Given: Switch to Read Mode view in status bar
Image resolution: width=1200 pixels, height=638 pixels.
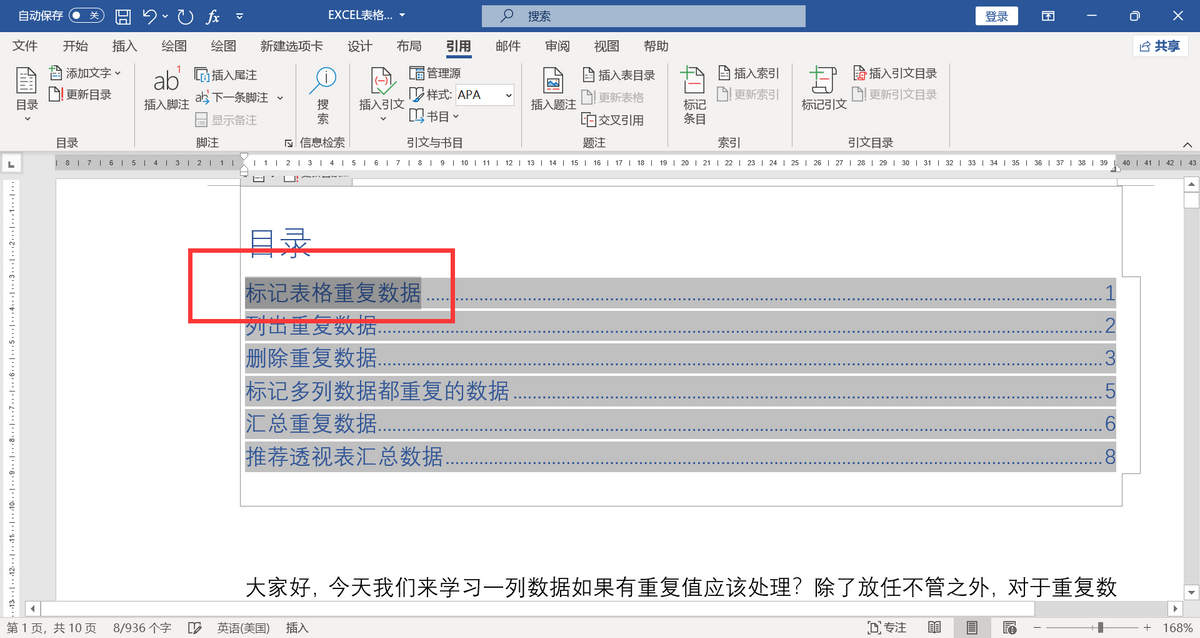Looking at the screenshot, I should coord(934,627).
